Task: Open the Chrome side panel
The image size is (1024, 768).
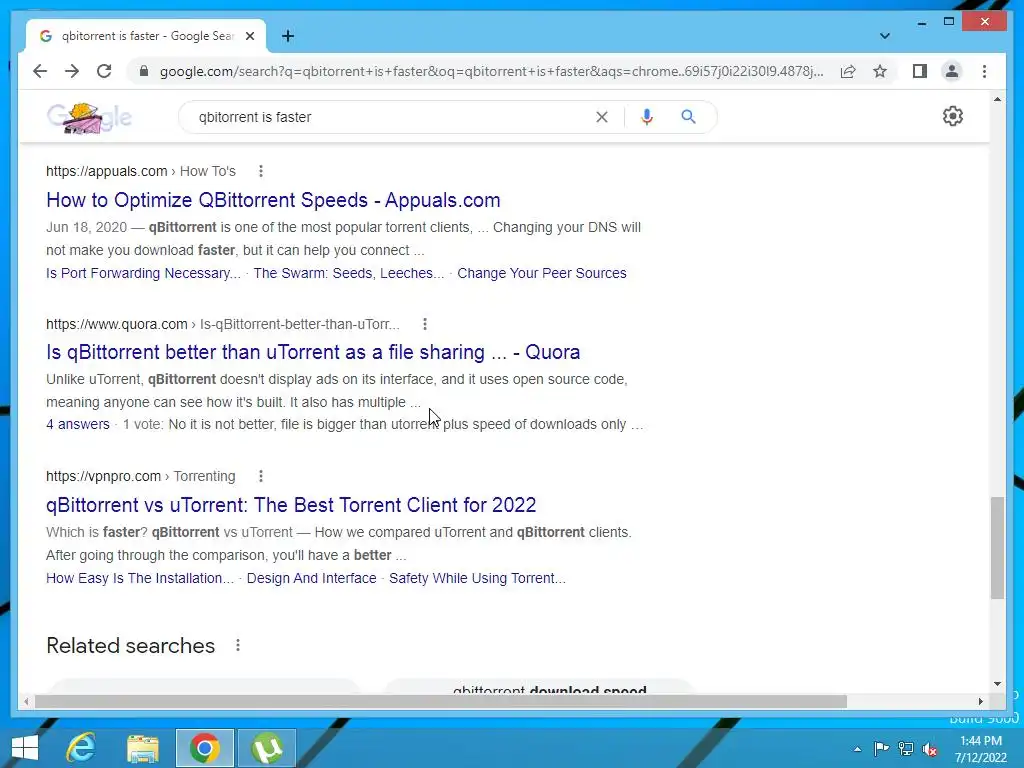Action: tap(920, 71)
